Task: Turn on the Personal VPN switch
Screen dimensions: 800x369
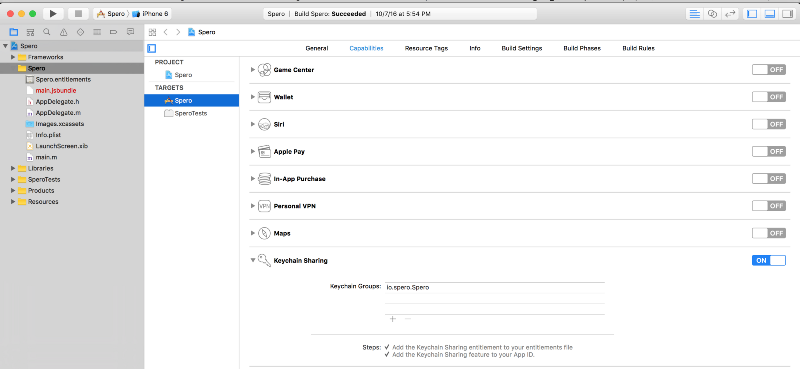Action: click(x=768, y=206)
